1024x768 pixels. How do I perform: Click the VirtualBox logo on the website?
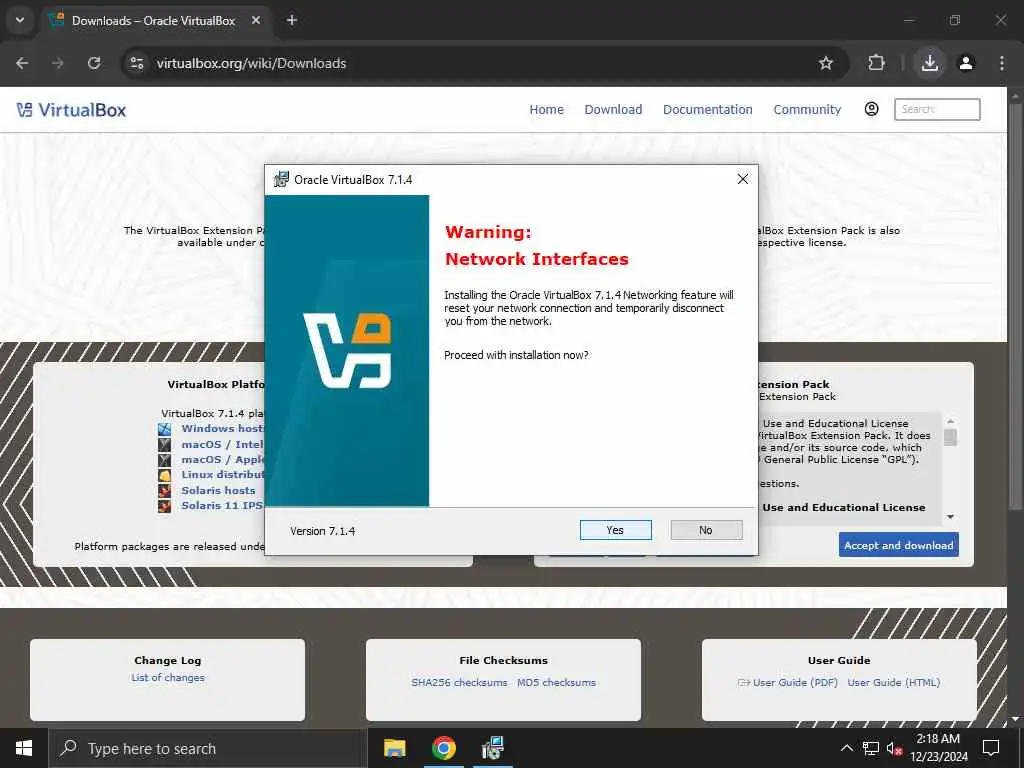[71, 110]
